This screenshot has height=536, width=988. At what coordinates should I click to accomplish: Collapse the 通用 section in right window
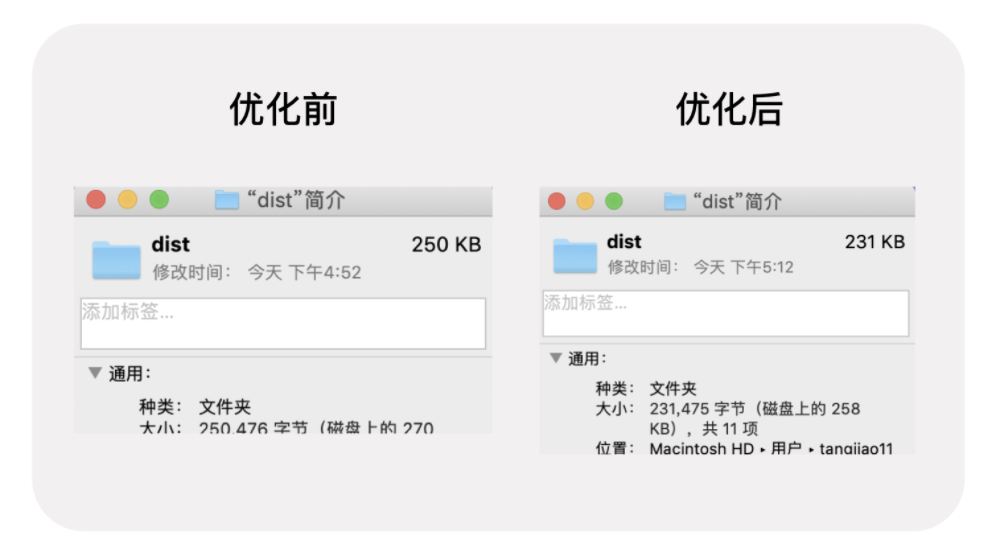[556, 358]
